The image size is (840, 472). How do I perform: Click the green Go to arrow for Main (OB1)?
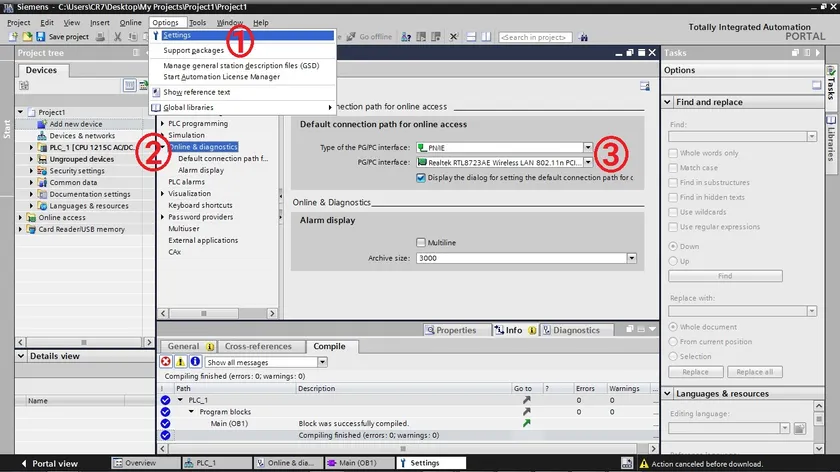click(527, 423)
